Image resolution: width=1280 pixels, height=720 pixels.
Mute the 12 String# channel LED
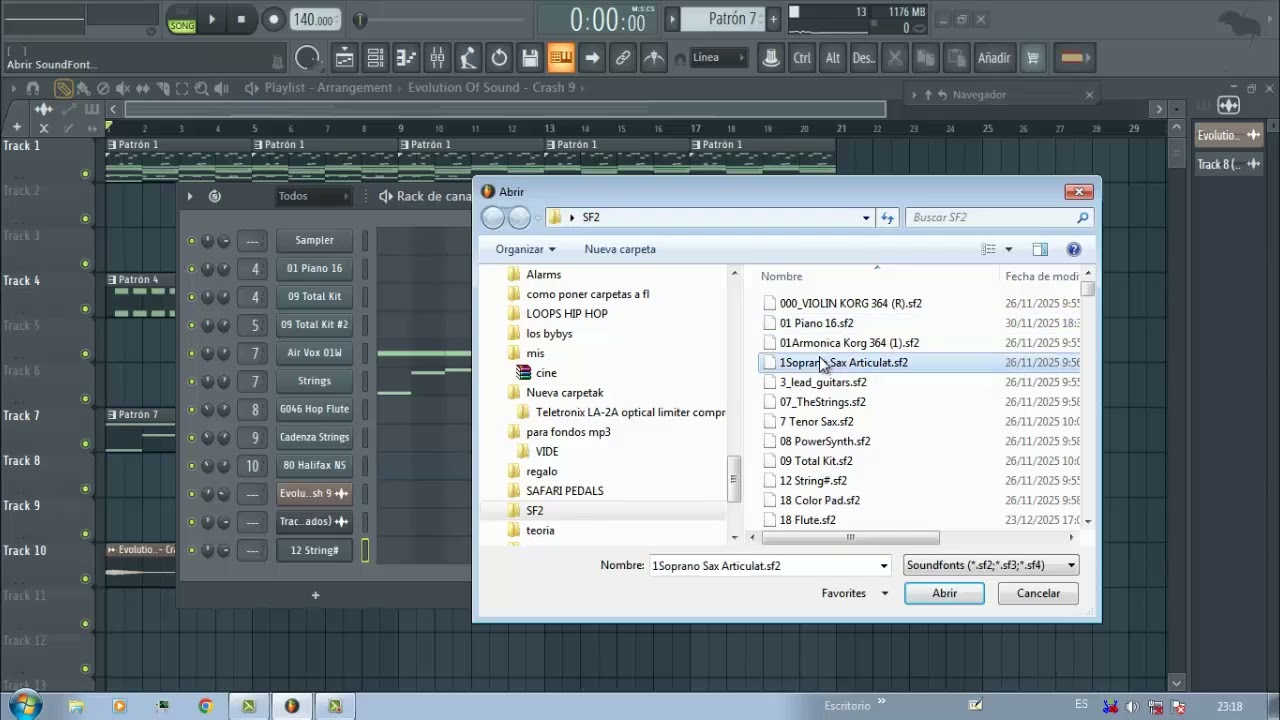191,550
